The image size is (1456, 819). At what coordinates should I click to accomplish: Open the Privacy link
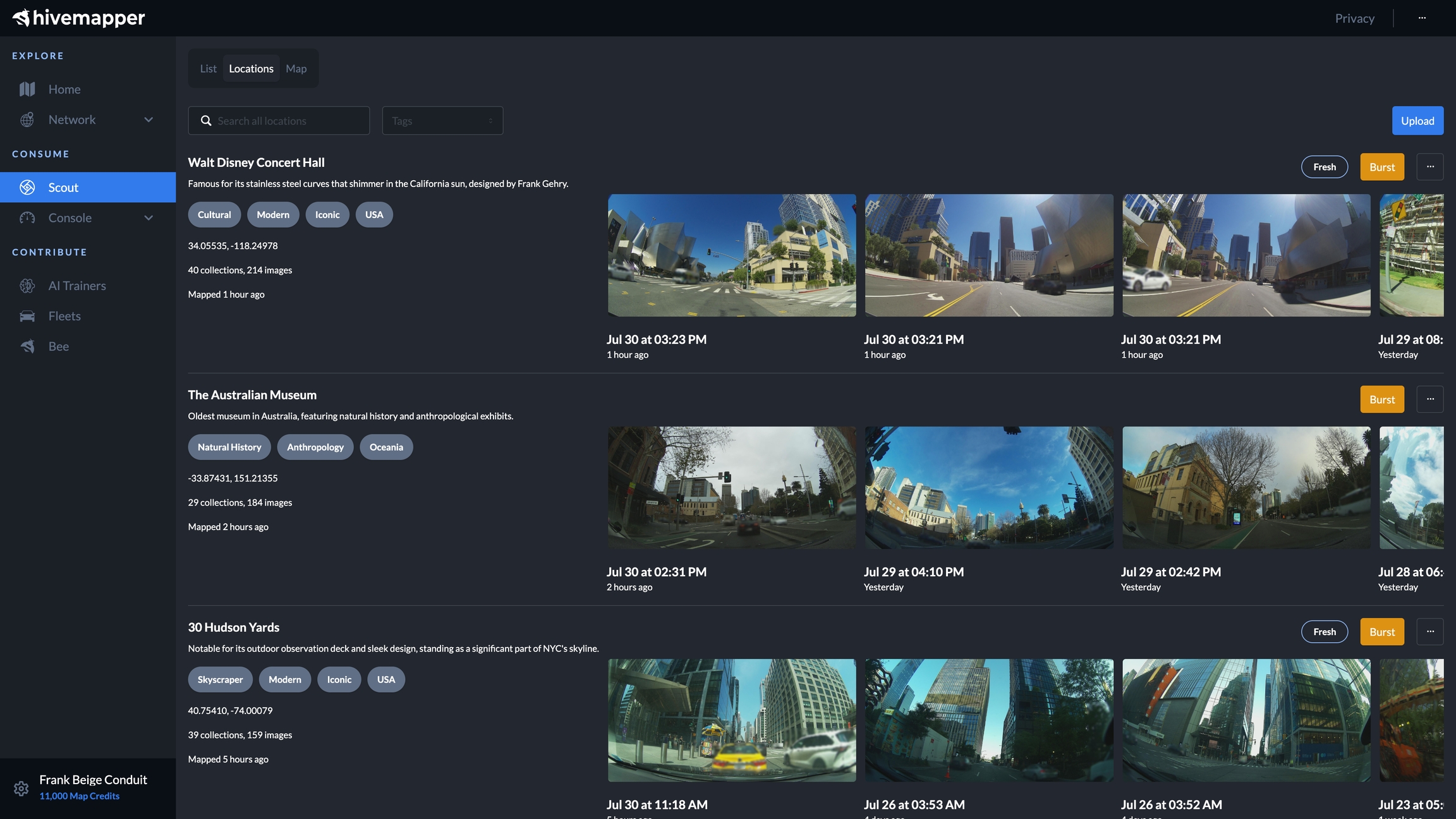(x=1354, y=18)
